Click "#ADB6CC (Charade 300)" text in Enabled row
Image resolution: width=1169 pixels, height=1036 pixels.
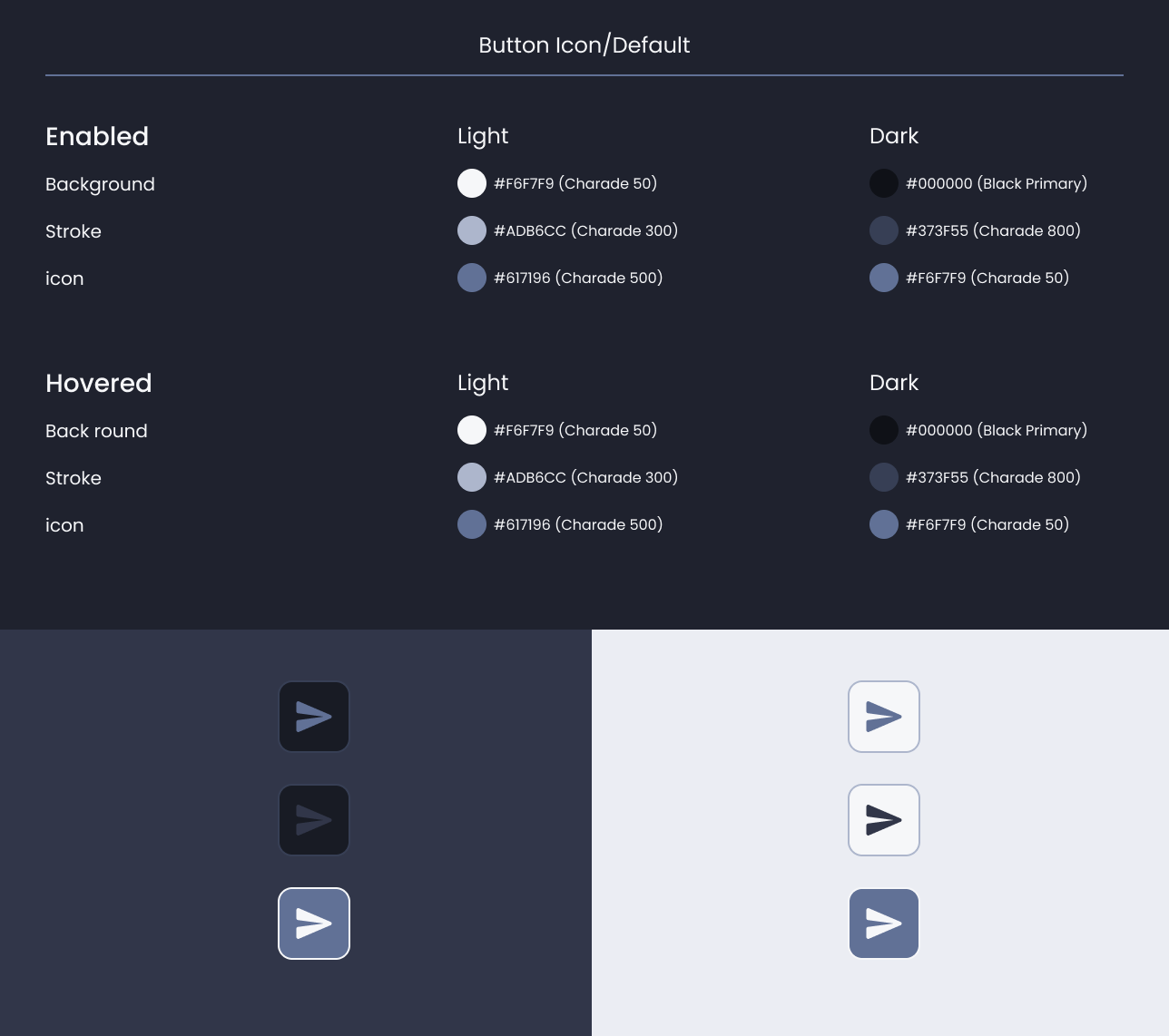(x=586, y=230)
